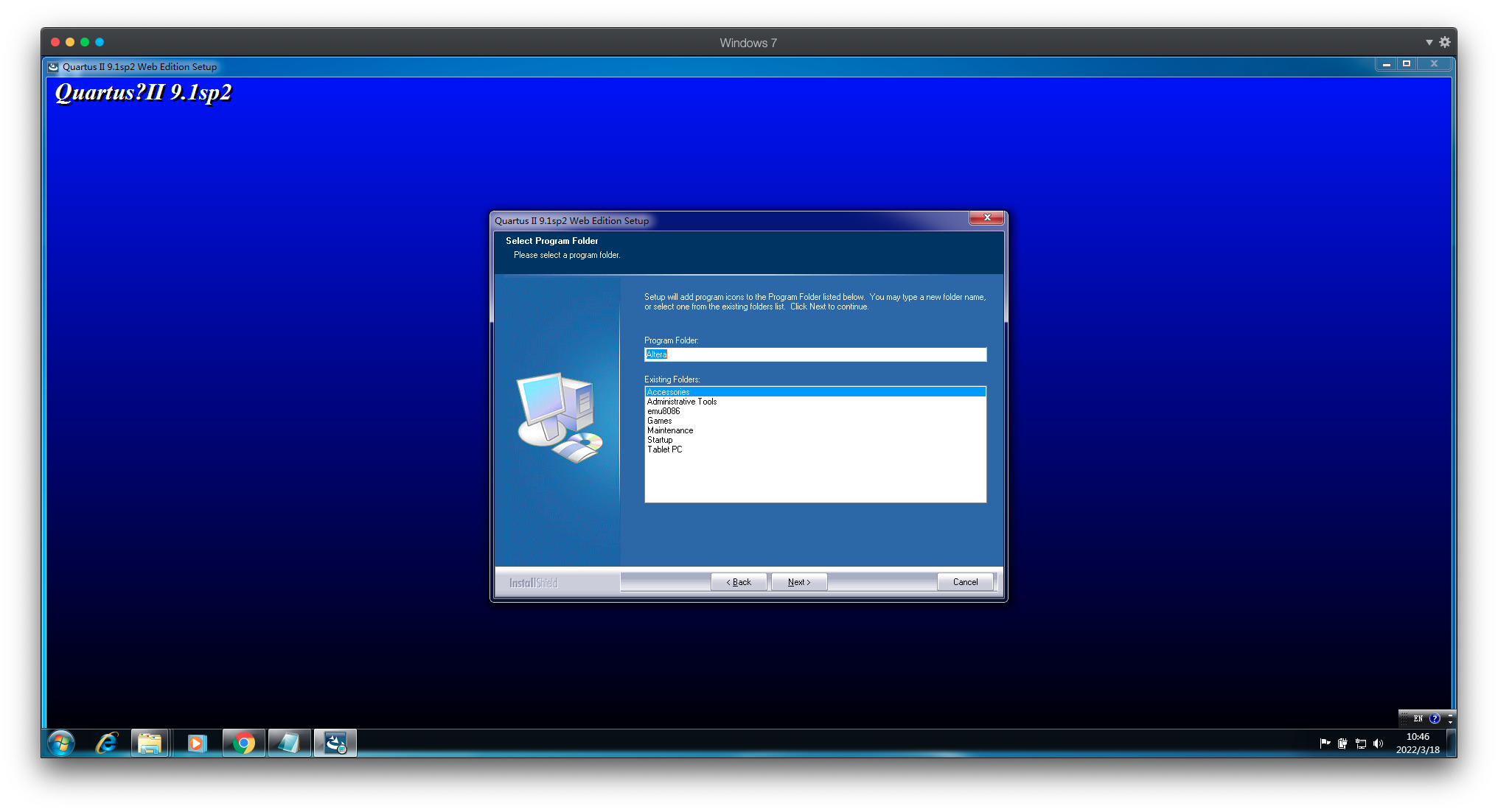Screen dimensions: 1498x812
Task: Open language bar help question icon
Action: [x=1435, y=718]
